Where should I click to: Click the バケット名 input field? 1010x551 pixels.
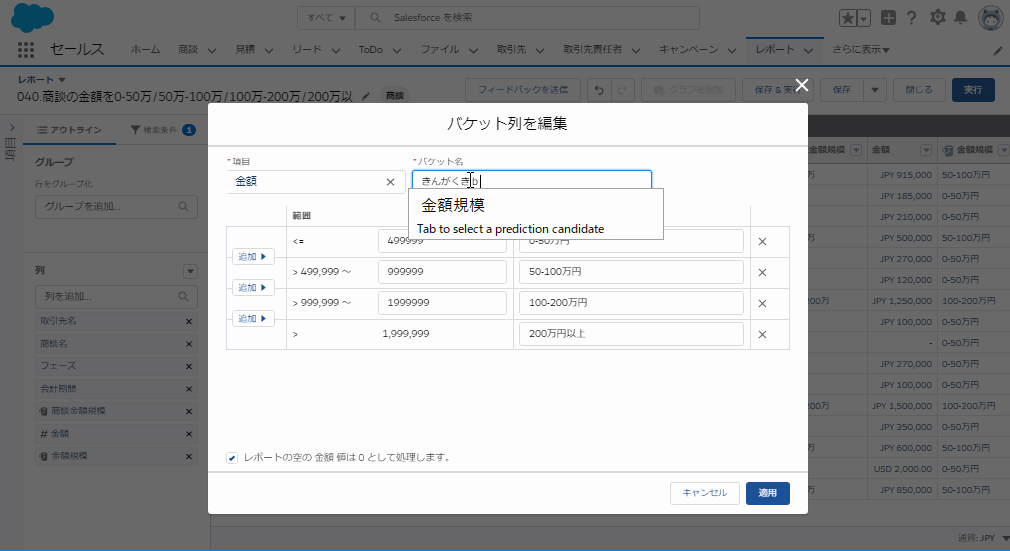click(x=532, y=181)
